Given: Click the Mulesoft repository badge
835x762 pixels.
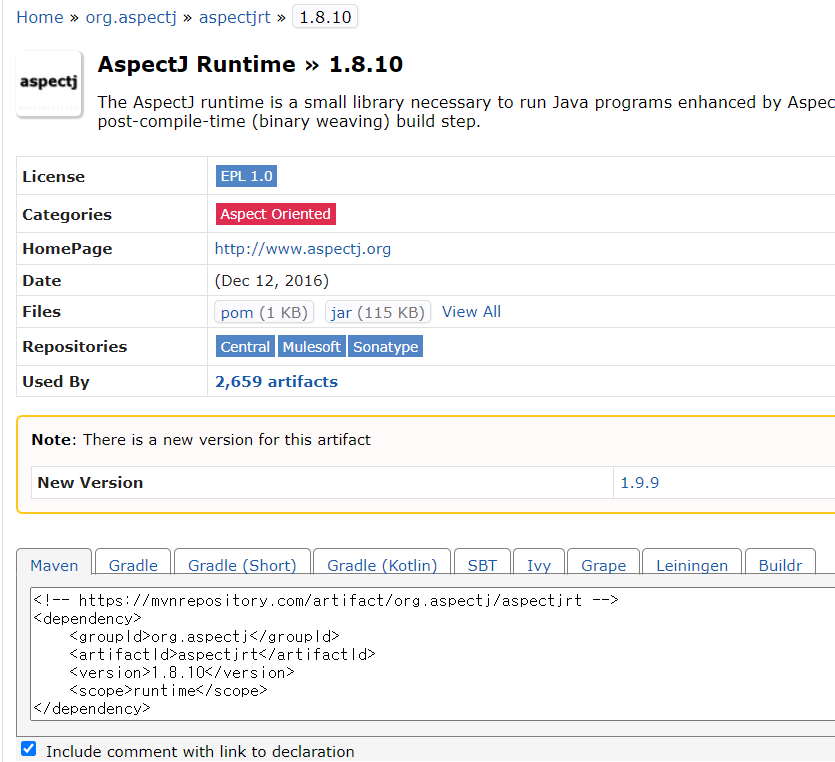Looking at the screenshot, I should pyautogui.click(x=311, y=346).
